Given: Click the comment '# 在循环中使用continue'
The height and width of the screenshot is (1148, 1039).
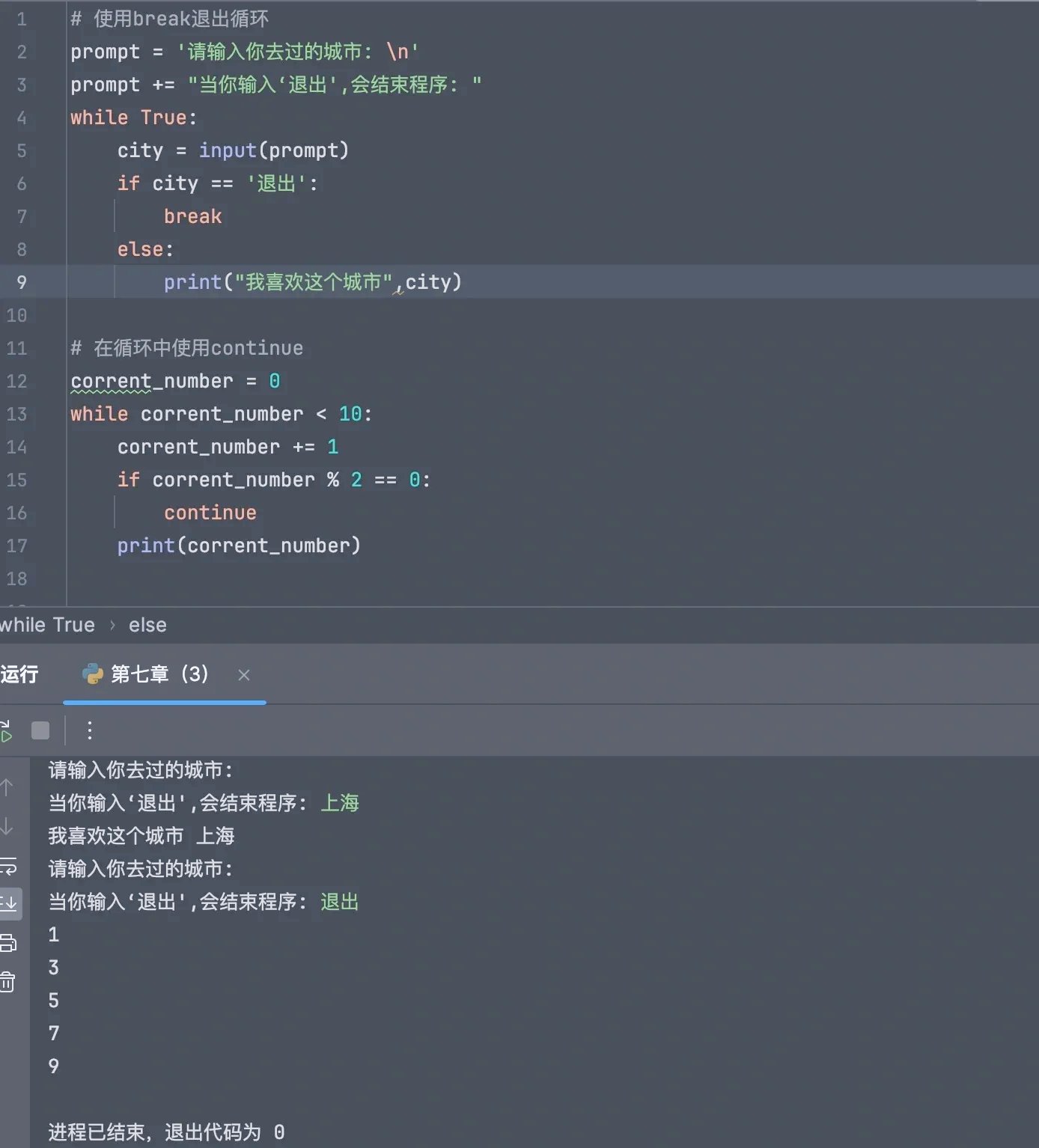Looking at the screenshot, I should pyautogui.click(x=187, y=348).
